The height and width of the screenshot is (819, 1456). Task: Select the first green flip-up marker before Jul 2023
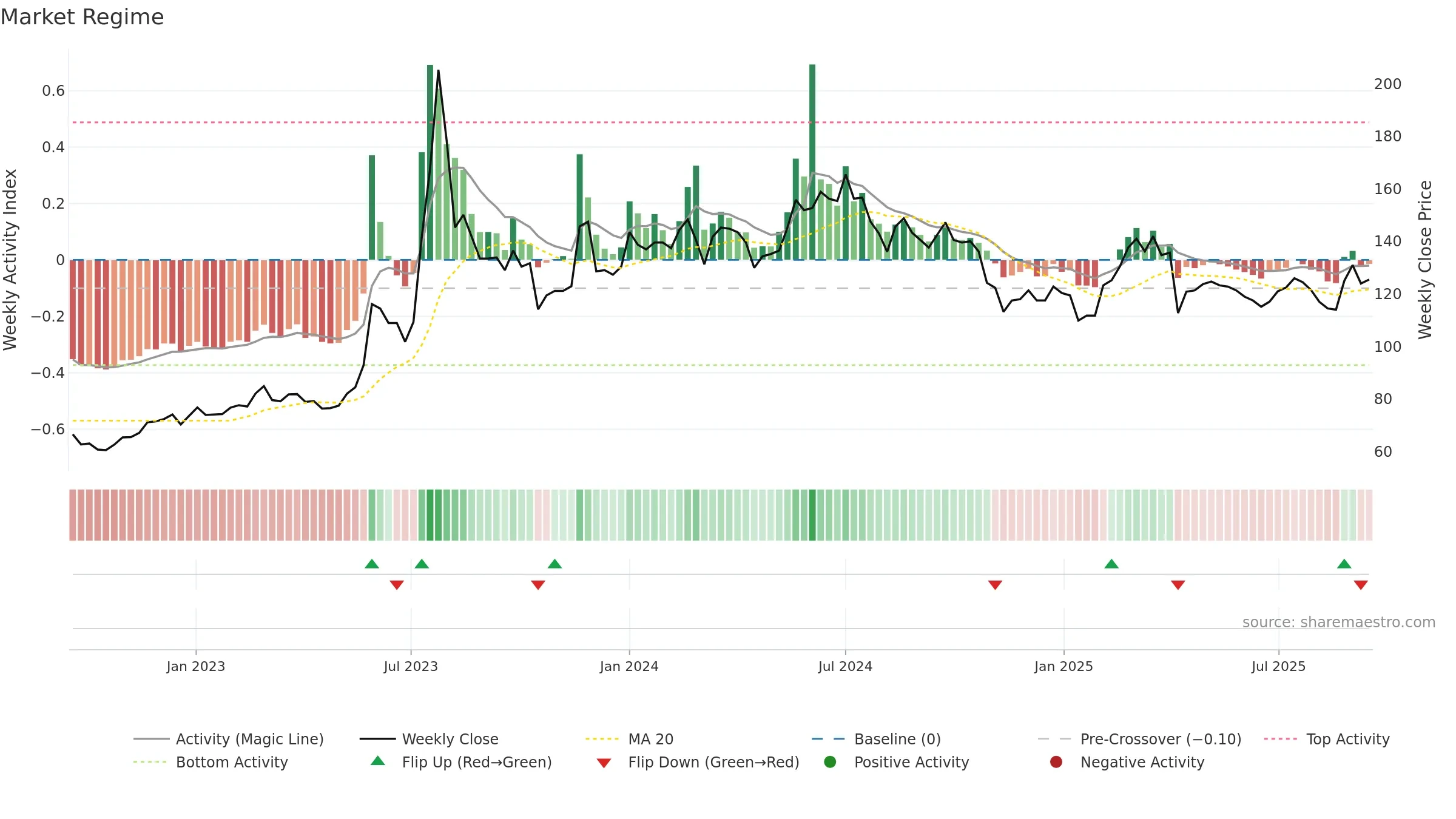point(372,564)
